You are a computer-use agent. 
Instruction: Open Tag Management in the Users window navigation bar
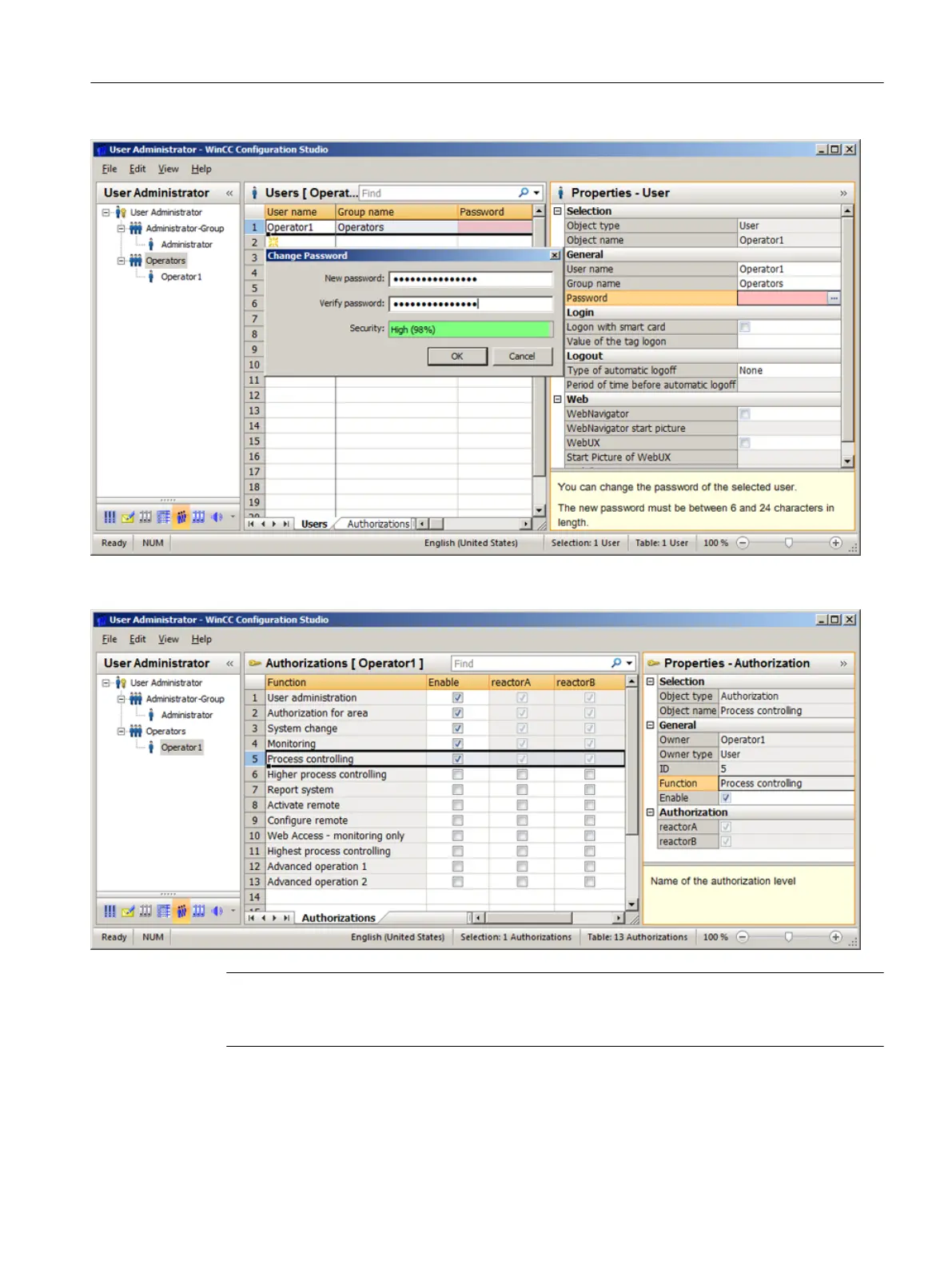coord(110,517)
